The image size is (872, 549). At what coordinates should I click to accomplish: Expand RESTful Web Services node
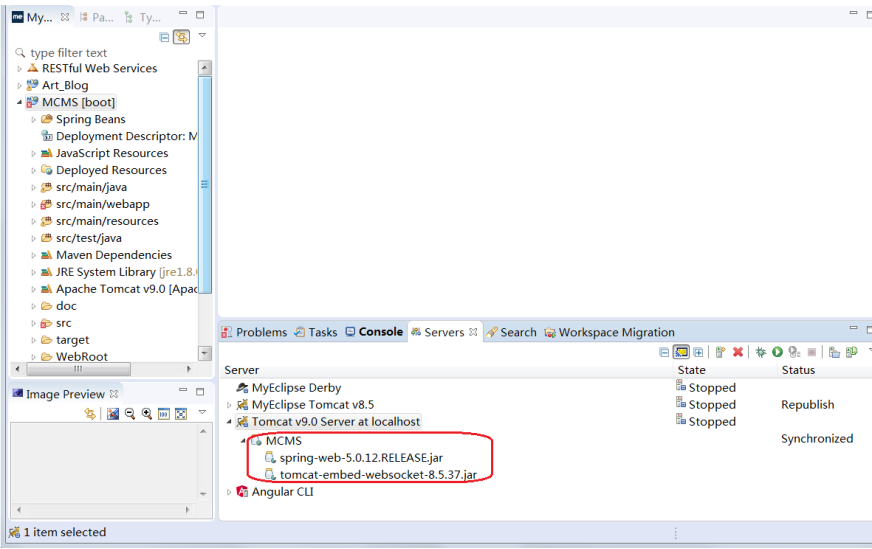coord(19,69)
